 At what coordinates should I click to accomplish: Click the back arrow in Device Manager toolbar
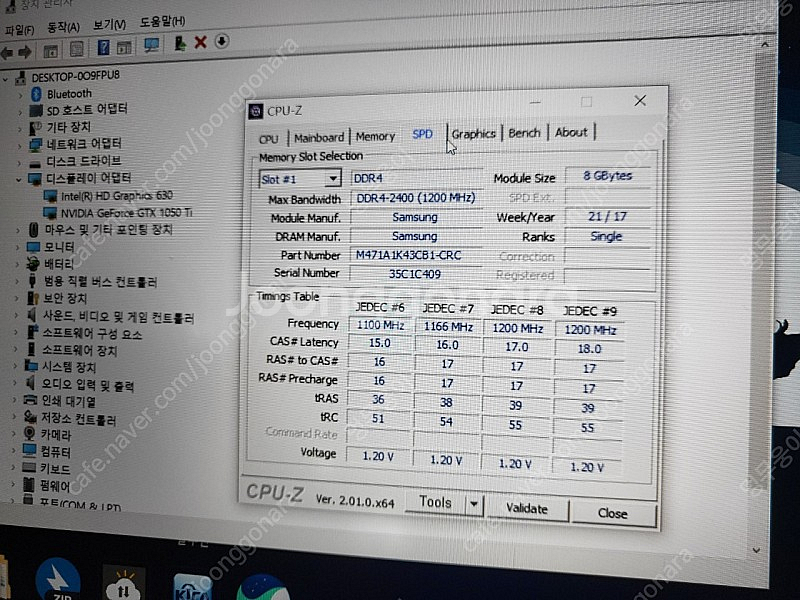(6, 52)
